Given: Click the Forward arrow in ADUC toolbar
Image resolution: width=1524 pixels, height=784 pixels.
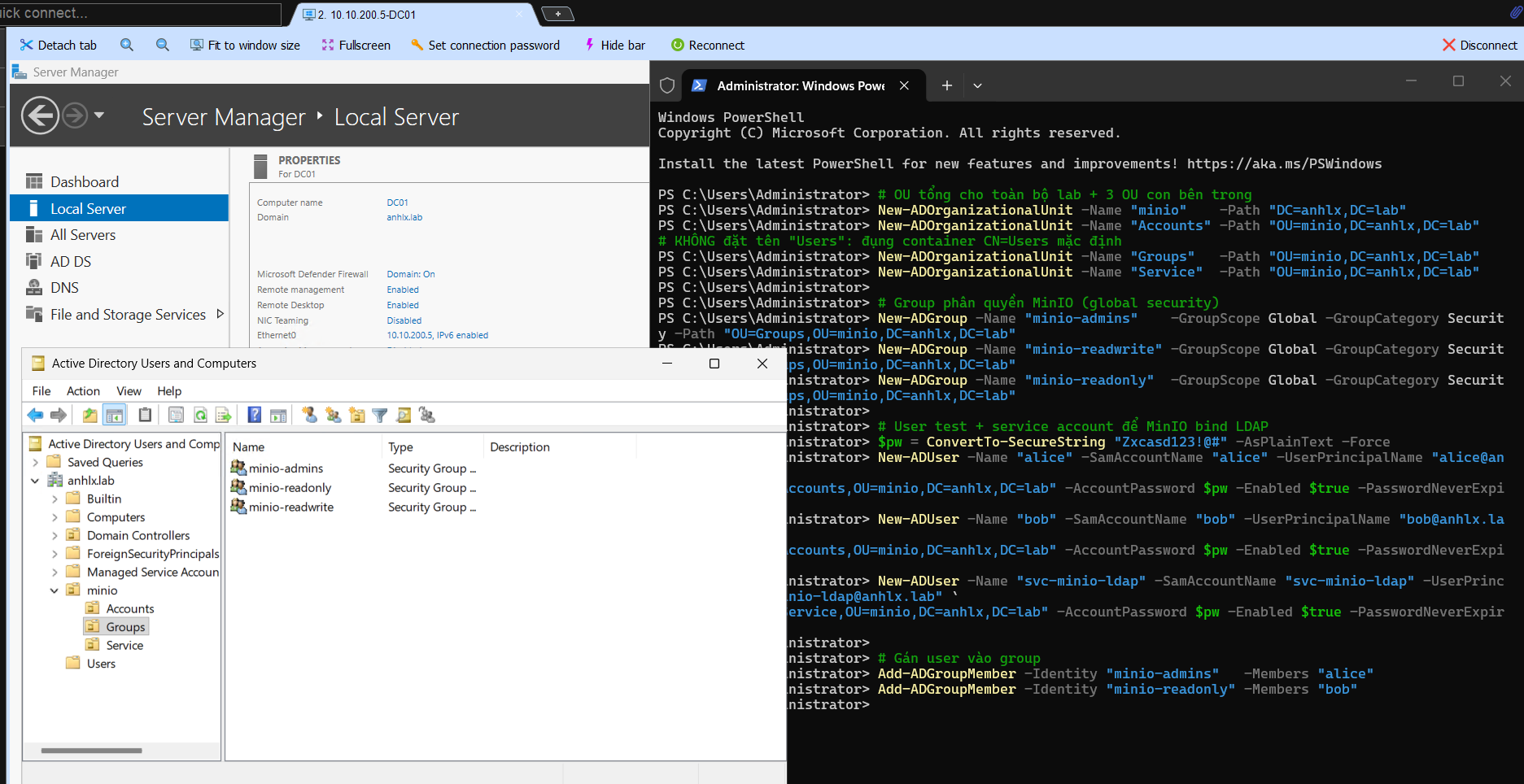Looking at the screenshot, I should (59, 416).
